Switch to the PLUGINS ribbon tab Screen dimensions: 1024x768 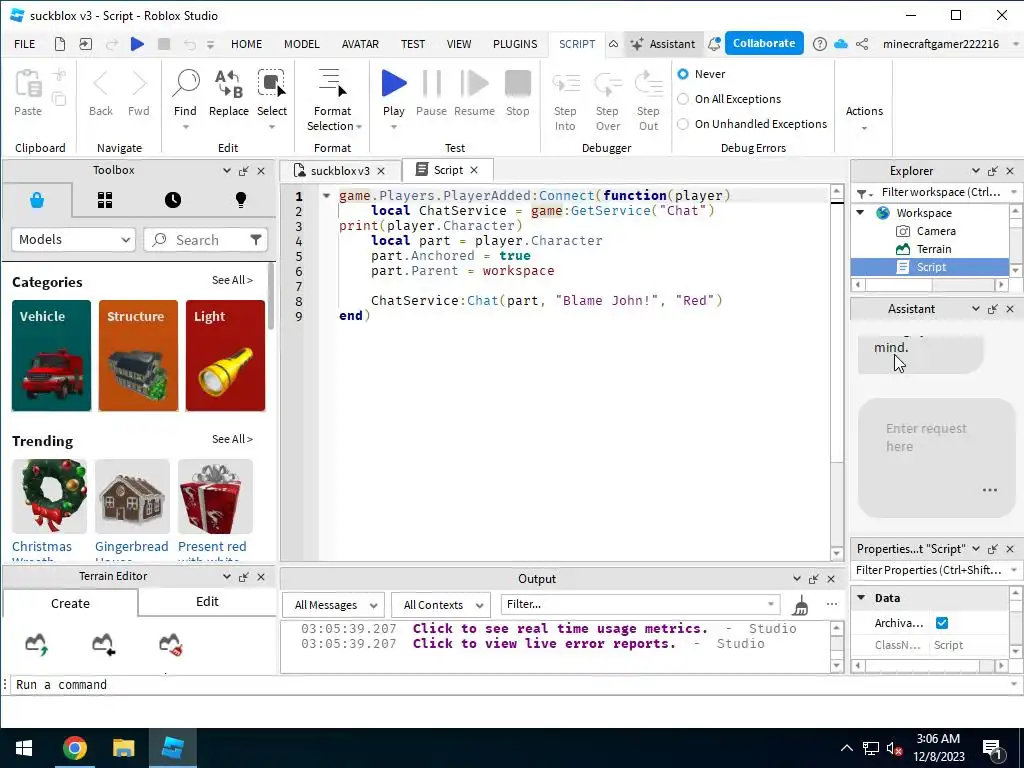click(515, 44)
